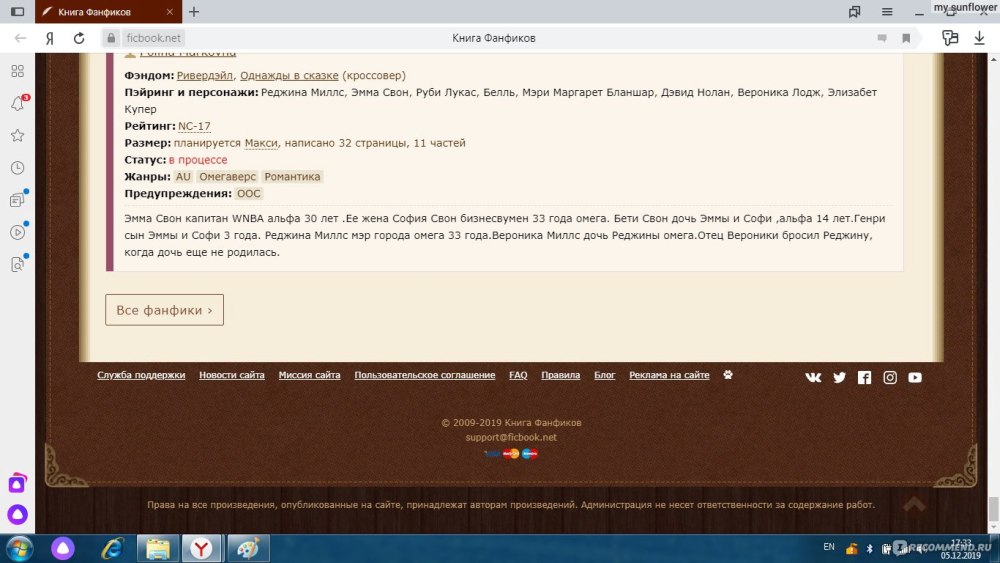Open sidebar page search icon

(x=18, y=264)
